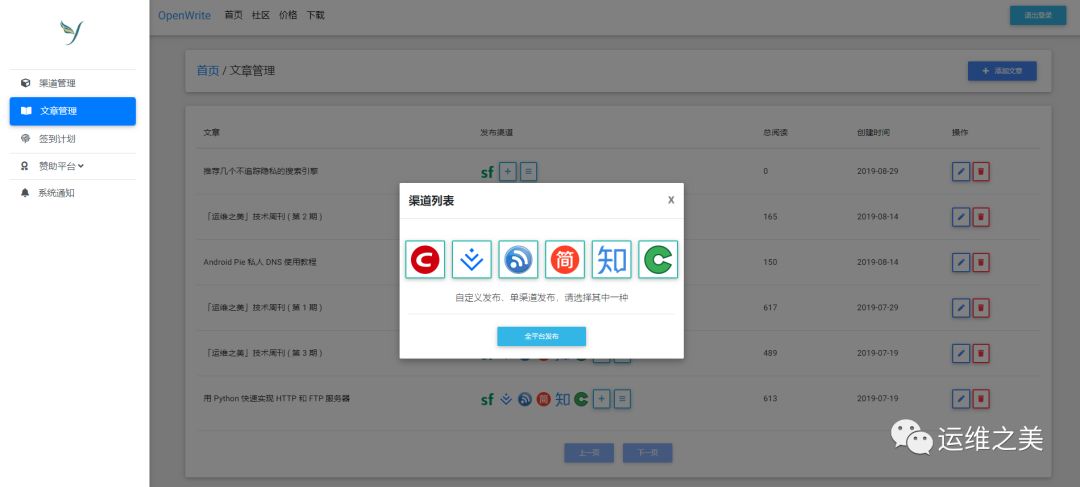Image resolution: width=1080 pixels, height=487 pixels.
Task: Select the green OSChina channel in the dialog
Action: click(x=658, y=260)
